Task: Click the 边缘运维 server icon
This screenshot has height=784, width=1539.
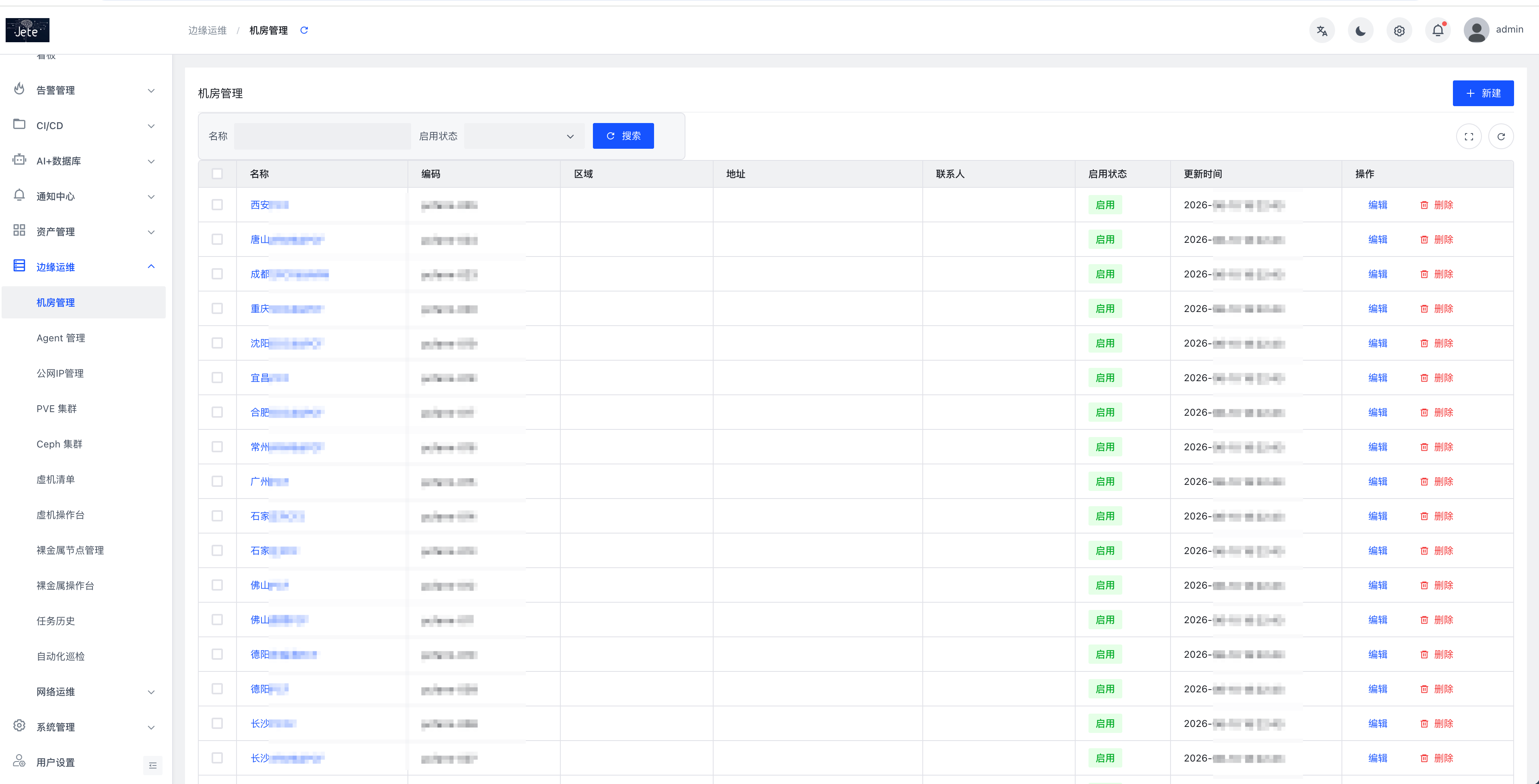Action: (x=19, y=266)
